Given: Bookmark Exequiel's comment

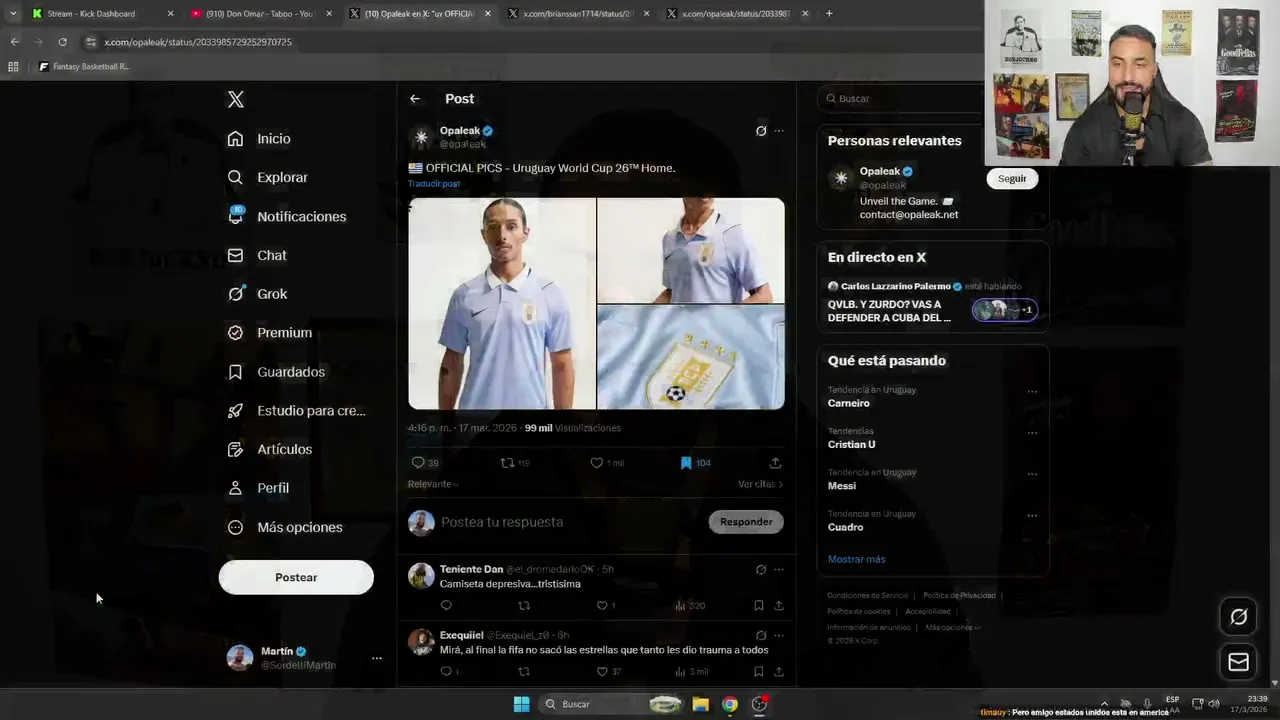Looking at the screenshot, I should (758, 672).
